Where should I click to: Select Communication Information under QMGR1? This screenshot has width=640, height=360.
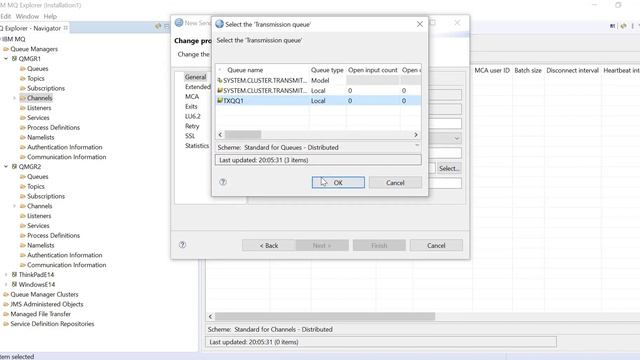tap(67, 157)
